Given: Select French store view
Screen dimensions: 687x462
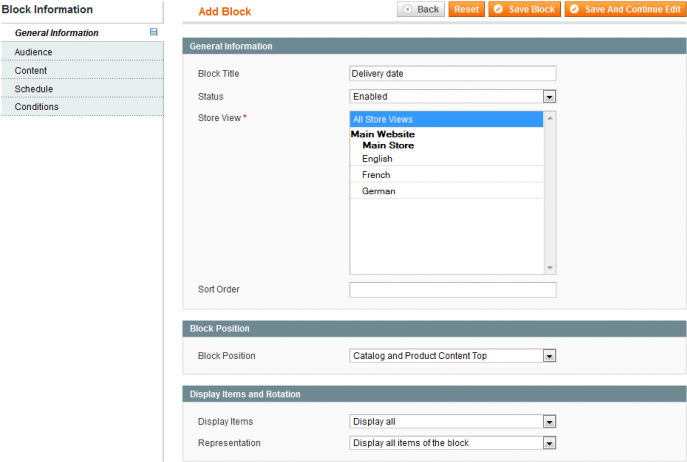Looking at the screenshot, I should (x=446, y=175).
